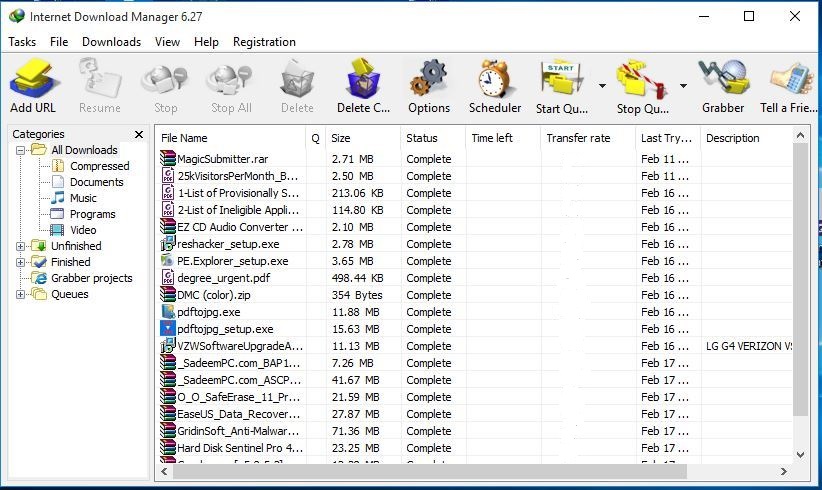This screenshot has width=822, height=490.
Task: Click the Start Queue icon
Action: click(561, 80)
